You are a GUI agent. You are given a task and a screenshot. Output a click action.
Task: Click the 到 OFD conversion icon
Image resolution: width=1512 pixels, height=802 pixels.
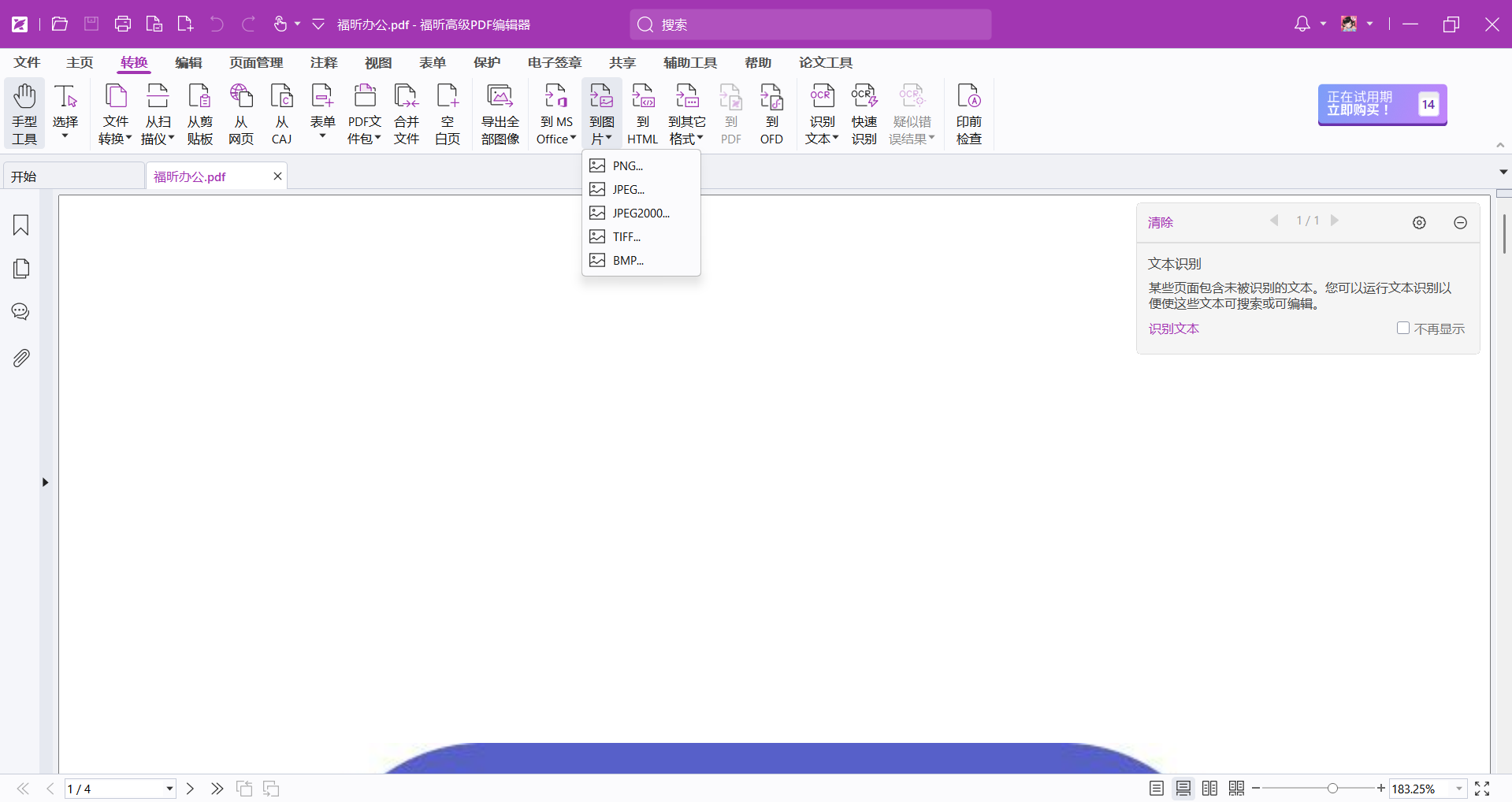pos(771,114)
